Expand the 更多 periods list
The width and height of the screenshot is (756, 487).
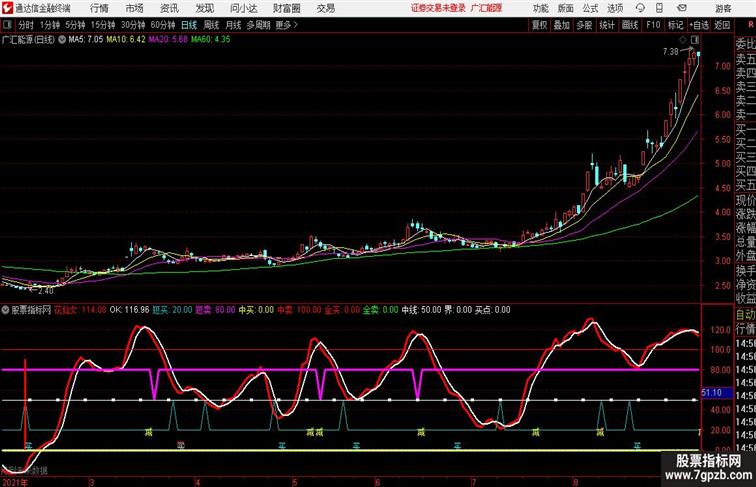click(x=286, y=25)
